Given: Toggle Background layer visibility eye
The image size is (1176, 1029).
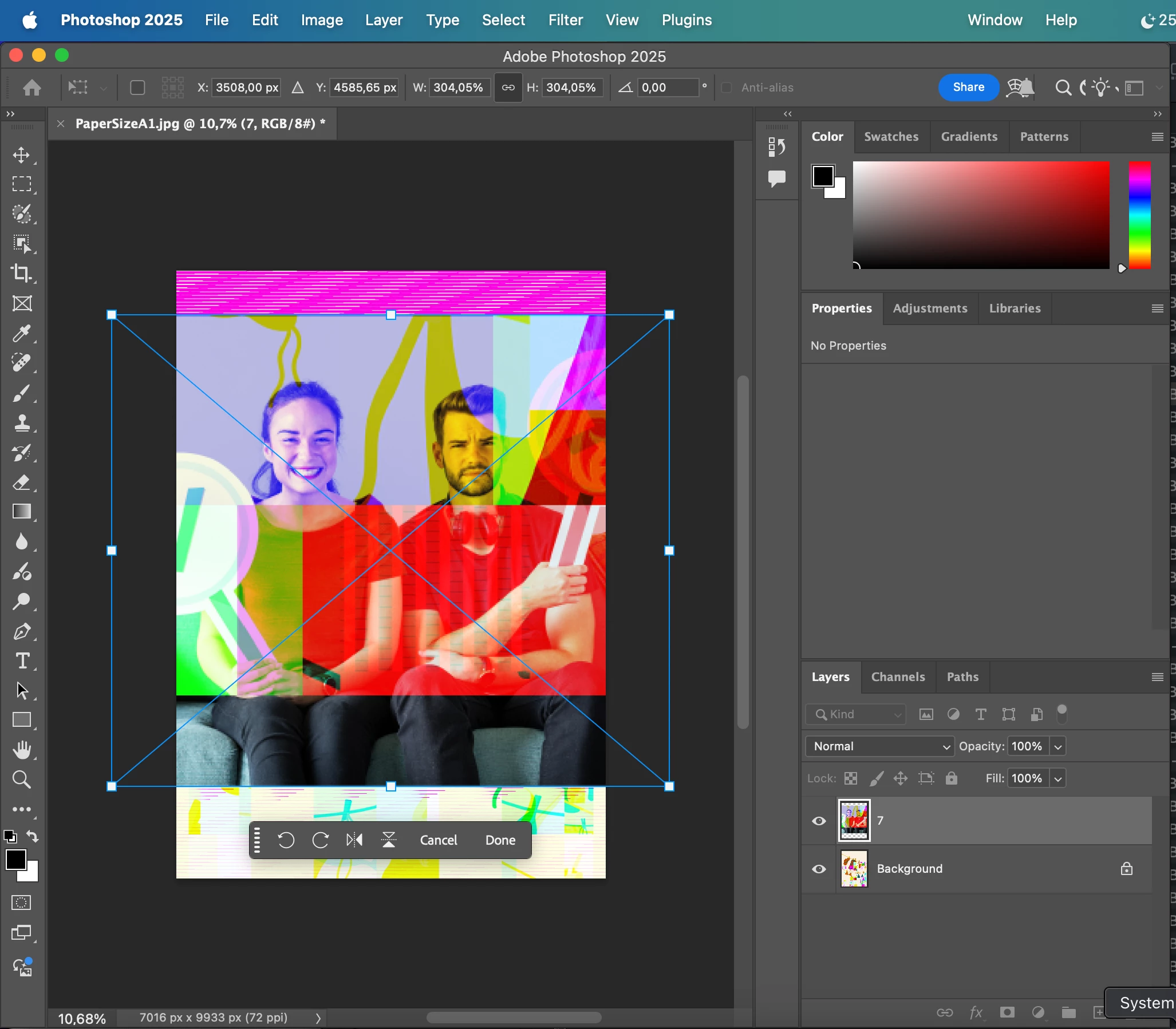Looking at the screenshot, I should (x=819, y=869).
